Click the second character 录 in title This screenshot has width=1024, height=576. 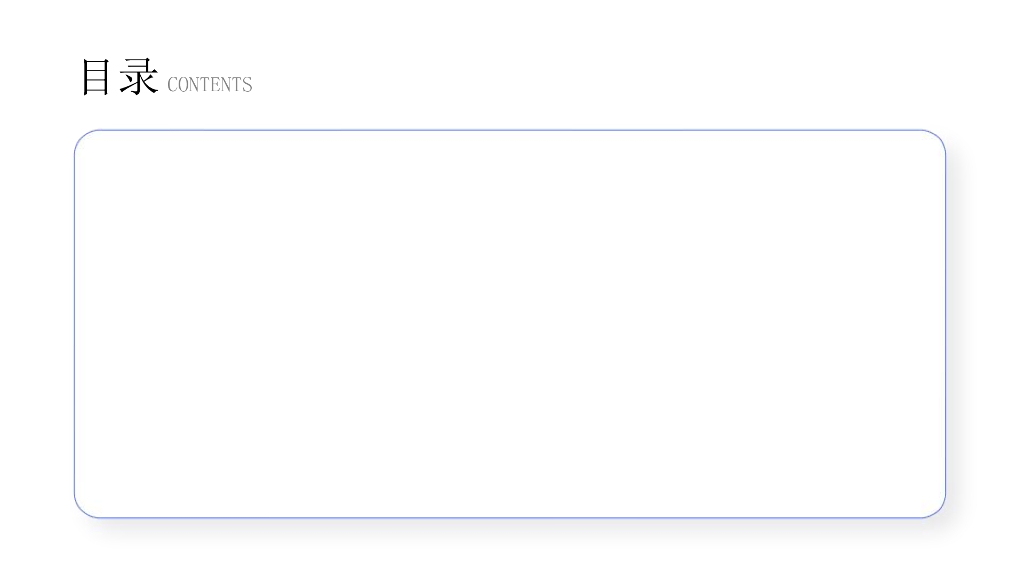pyautogui.click(x=139, y=77)
